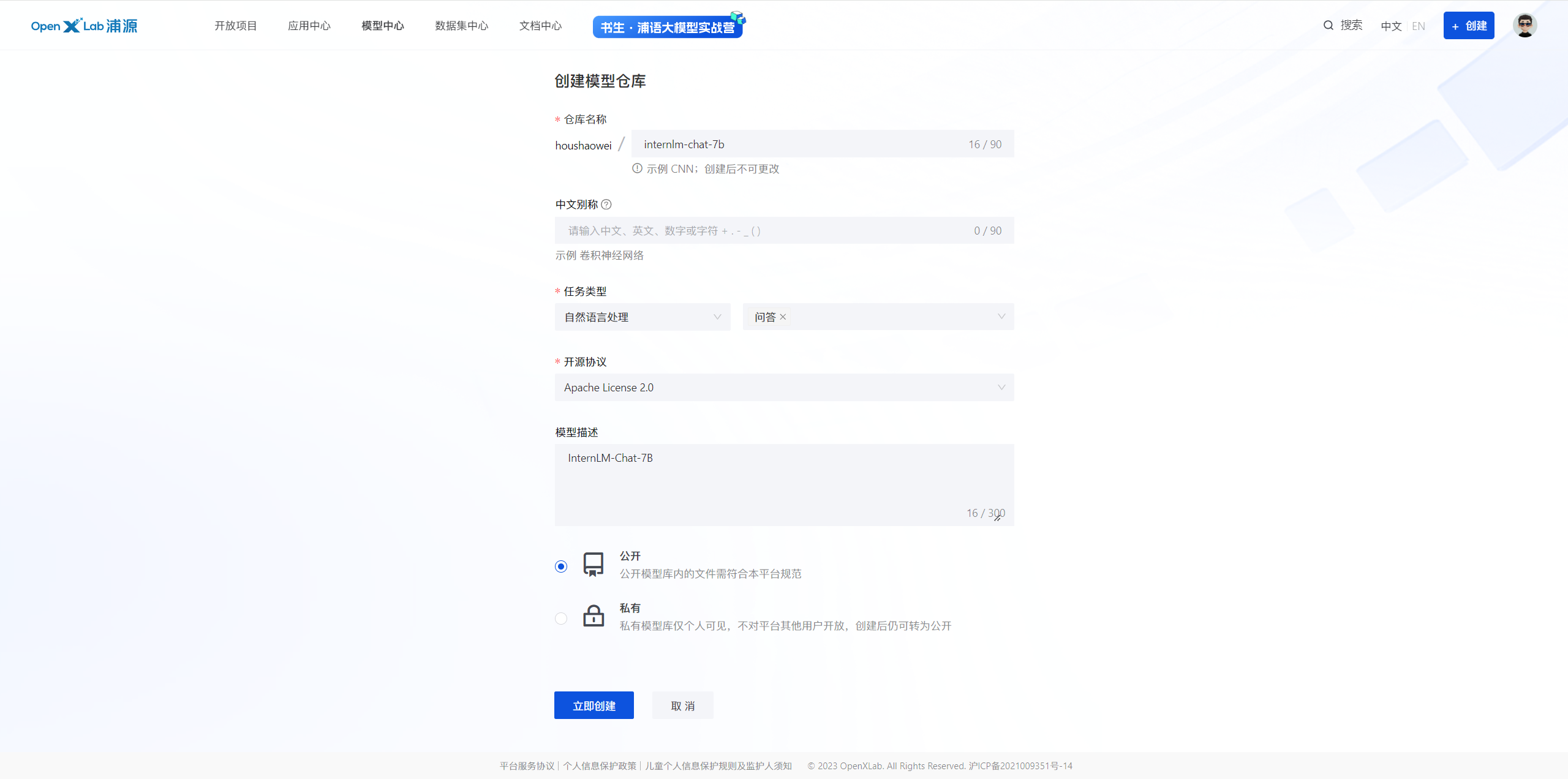The height and width of the screenshot is (779, 1568).
Task: Click the private repository lock icon
Action: pos(593,616)
